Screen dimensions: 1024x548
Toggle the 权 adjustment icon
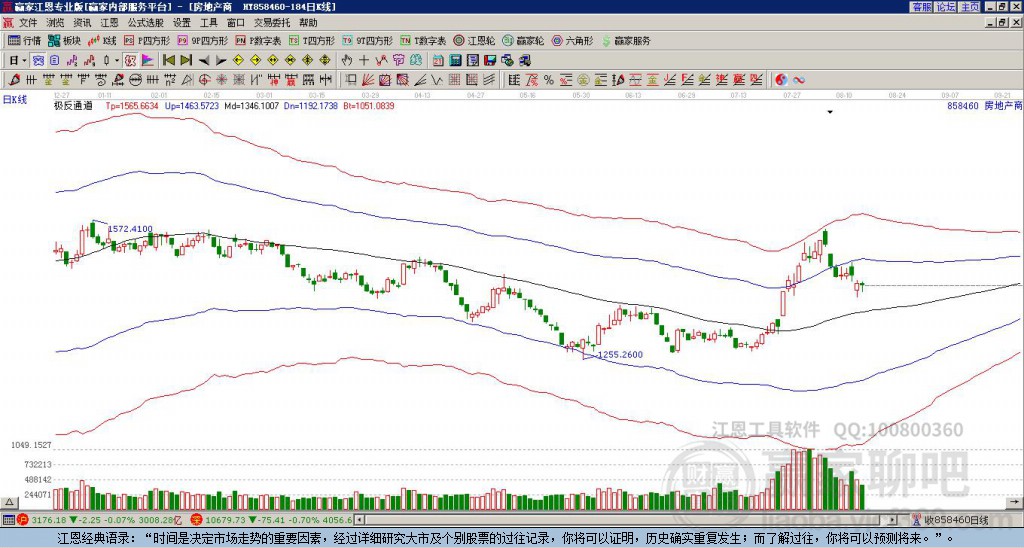tap(130, 60)
